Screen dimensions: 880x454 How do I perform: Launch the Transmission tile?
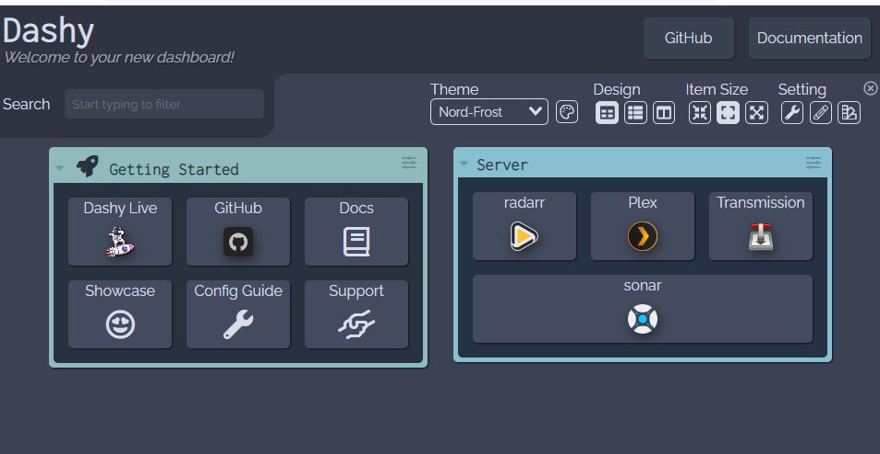point(760,226)
